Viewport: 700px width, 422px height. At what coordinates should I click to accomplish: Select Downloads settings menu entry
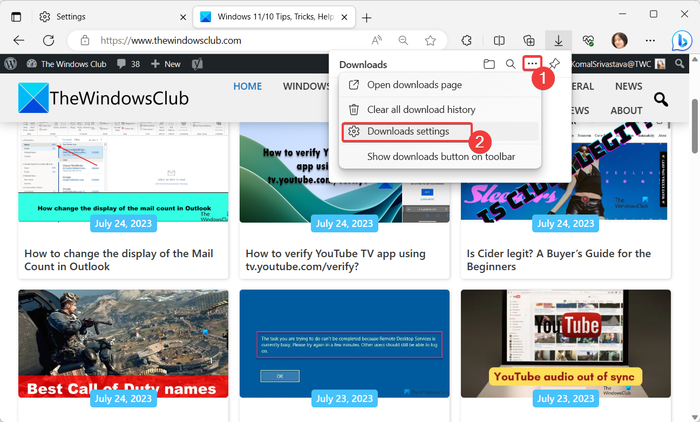tap(407, 132)
